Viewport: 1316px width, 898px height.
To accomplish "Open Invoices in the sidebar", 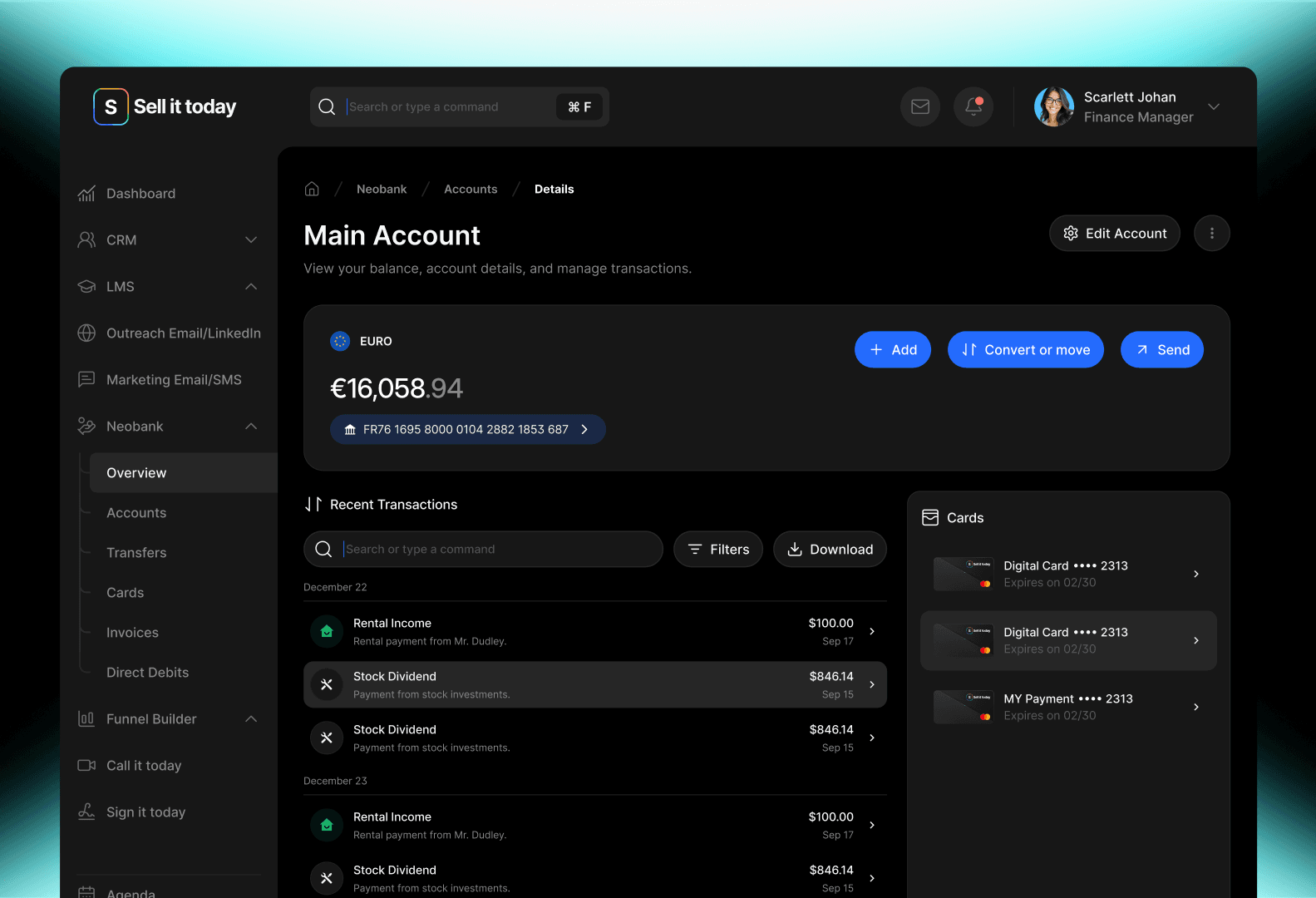I will pyautogui.click(x=132, y=633).
